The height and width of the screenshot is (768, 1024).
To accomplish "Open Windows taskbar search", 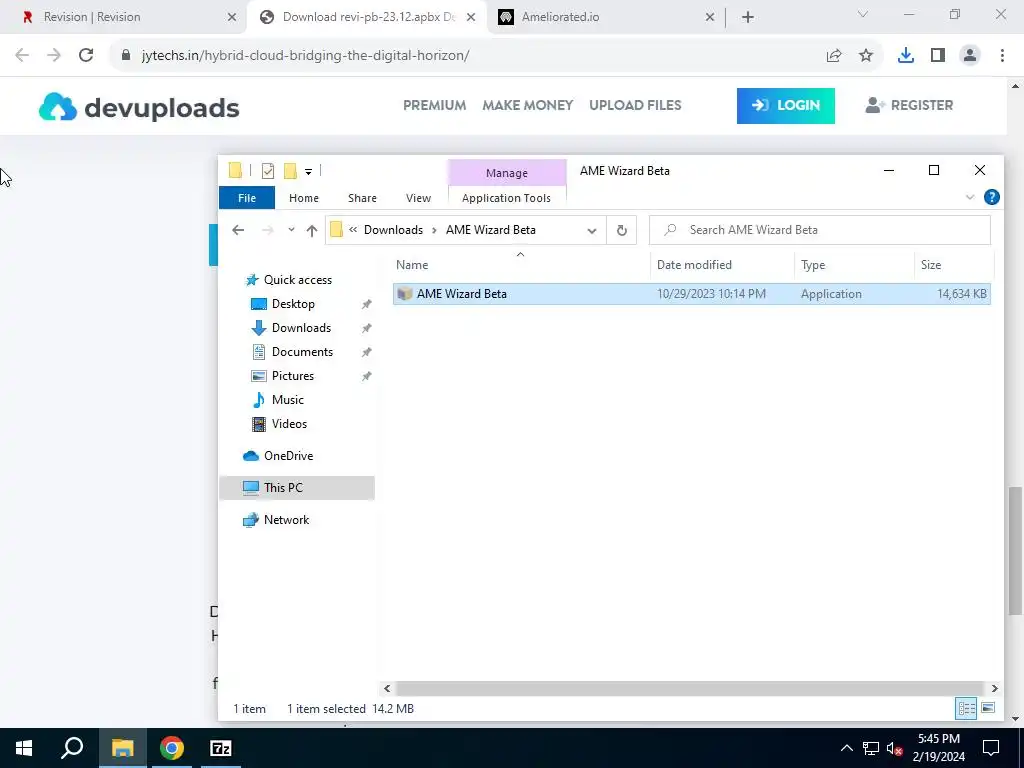I will click(x=72, y=748).
